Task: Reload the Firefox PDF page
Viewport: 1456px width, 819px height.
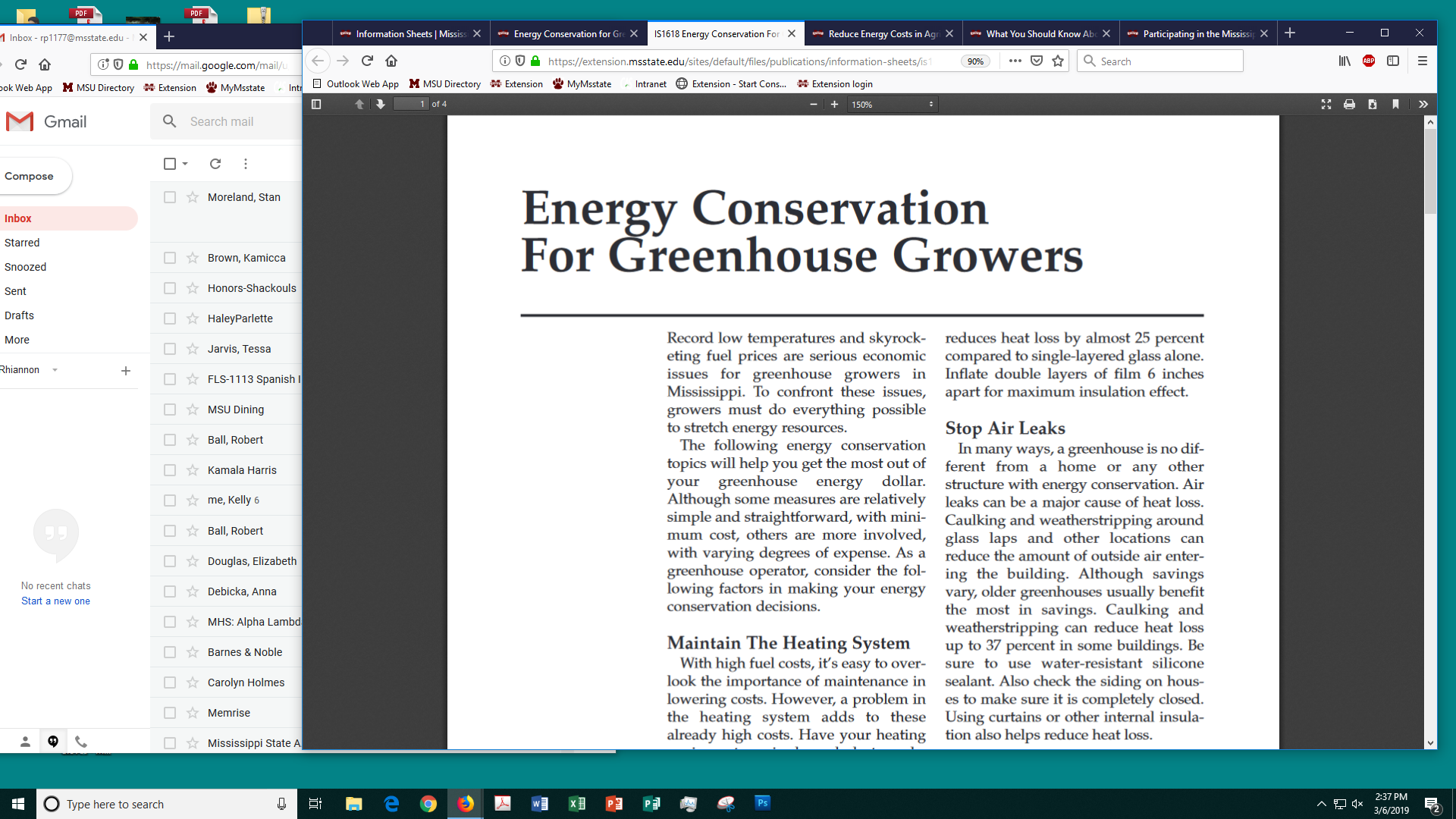Action: pos(367,61)
